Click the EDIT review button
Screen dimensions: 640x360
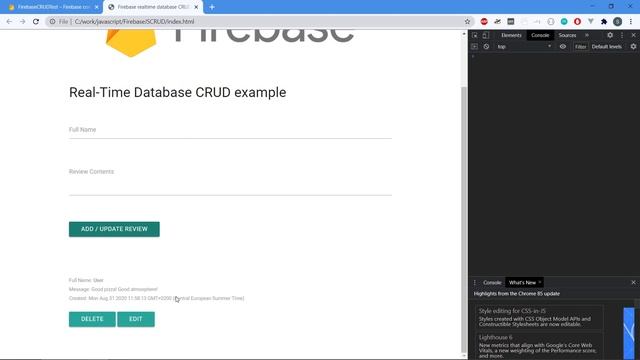click(136, 319)
